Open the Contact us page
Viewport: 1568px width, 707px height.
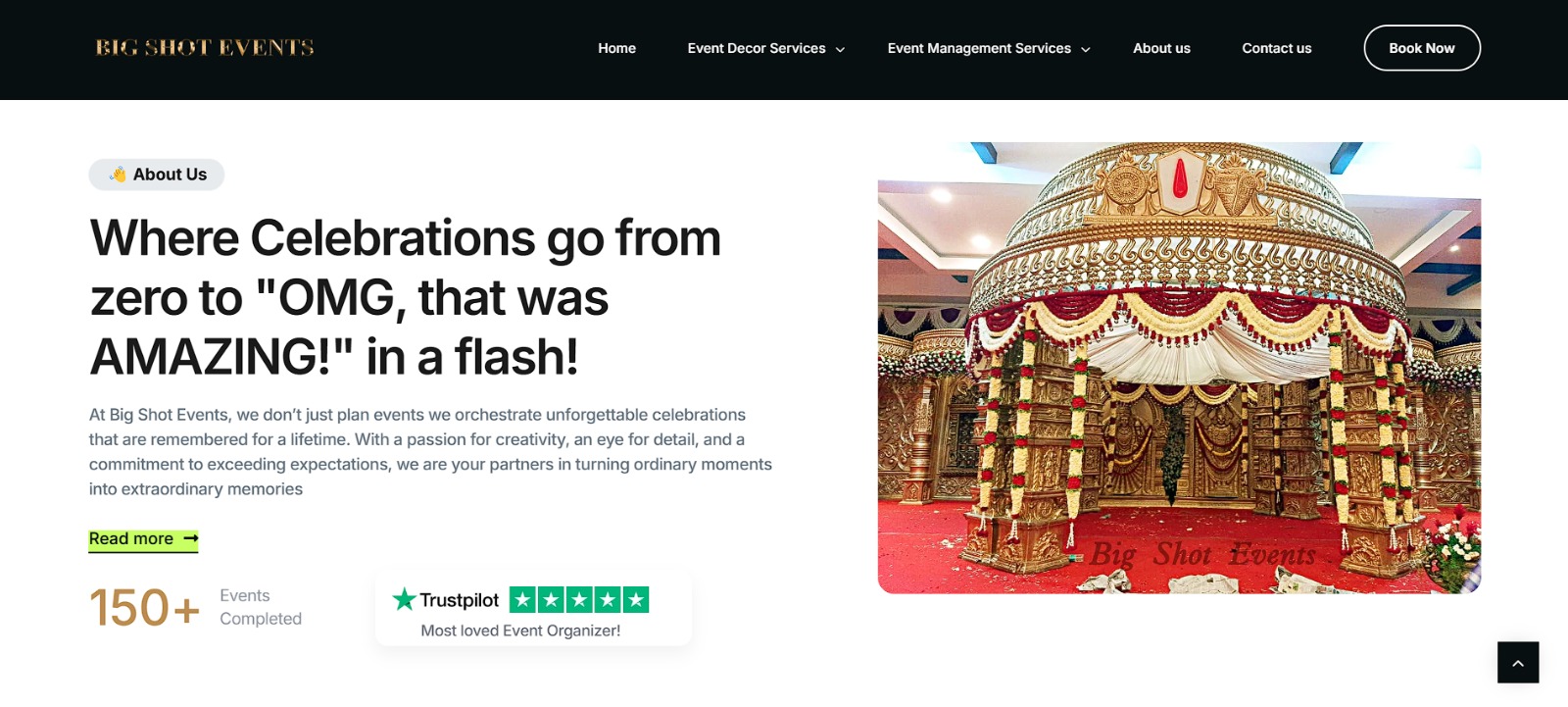pos(1276,48)
